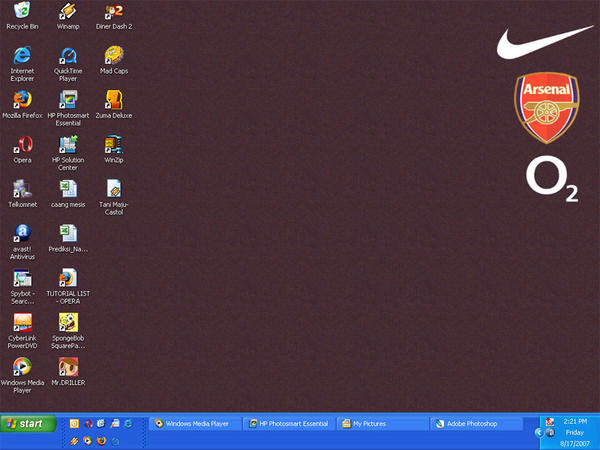Select the caang mesis Excel file
This screenshot has height=450, width=600.
click(x=68, y=194)
